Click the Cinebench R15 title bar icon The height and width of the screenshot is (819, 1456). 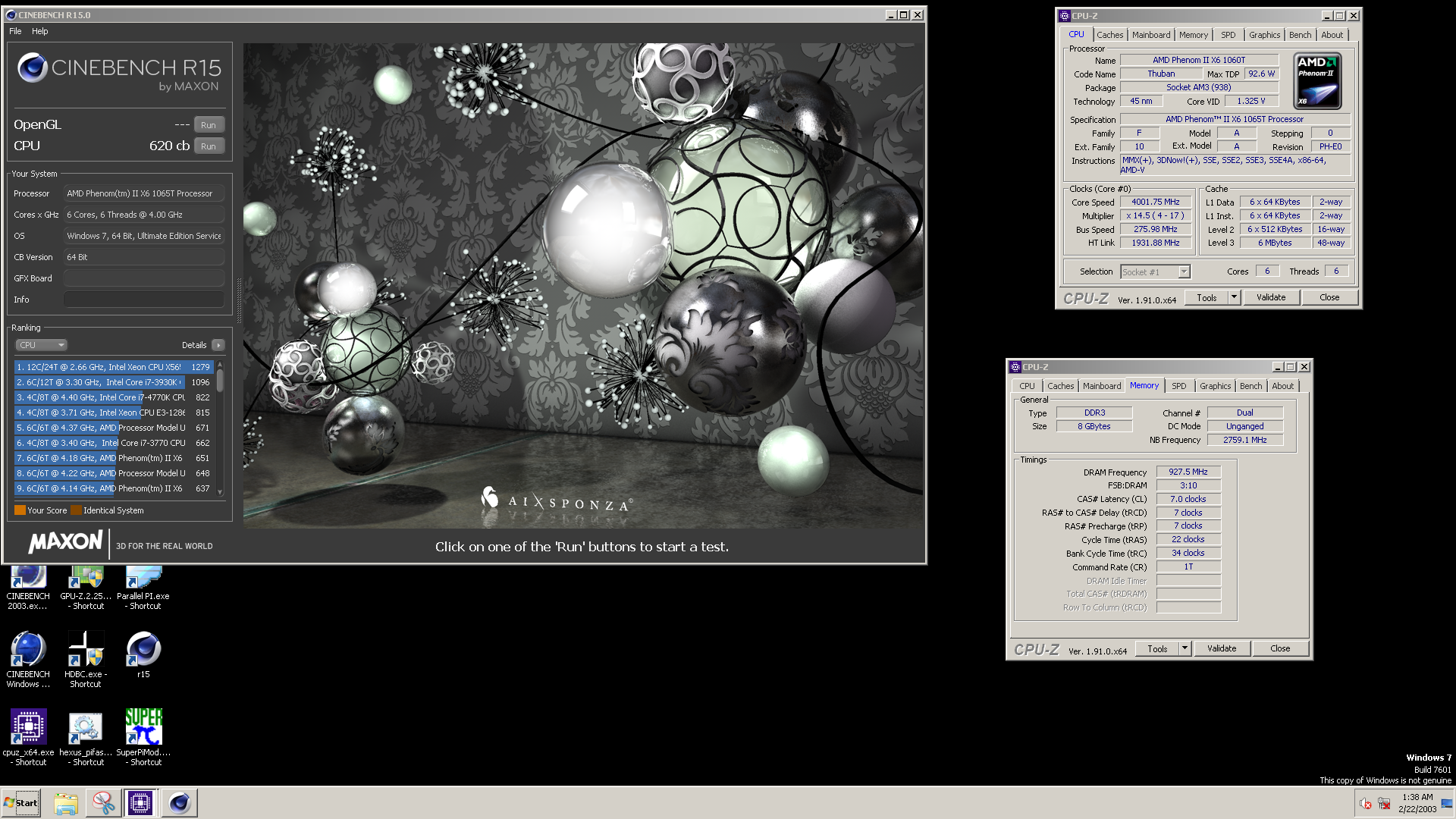point(11,15)
